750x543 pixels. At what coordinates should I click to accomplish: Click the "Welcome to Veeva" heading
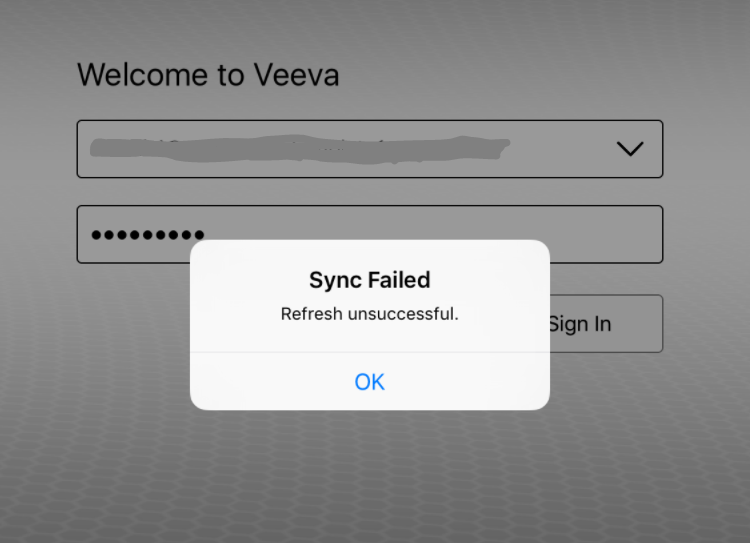(x=208, y=75)
